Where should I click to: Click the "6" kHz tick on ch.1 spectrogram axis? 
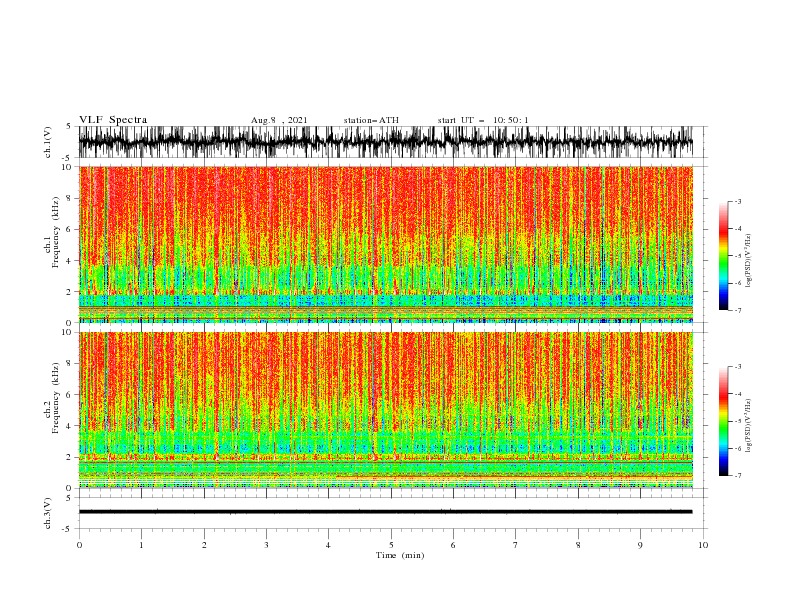69,229
